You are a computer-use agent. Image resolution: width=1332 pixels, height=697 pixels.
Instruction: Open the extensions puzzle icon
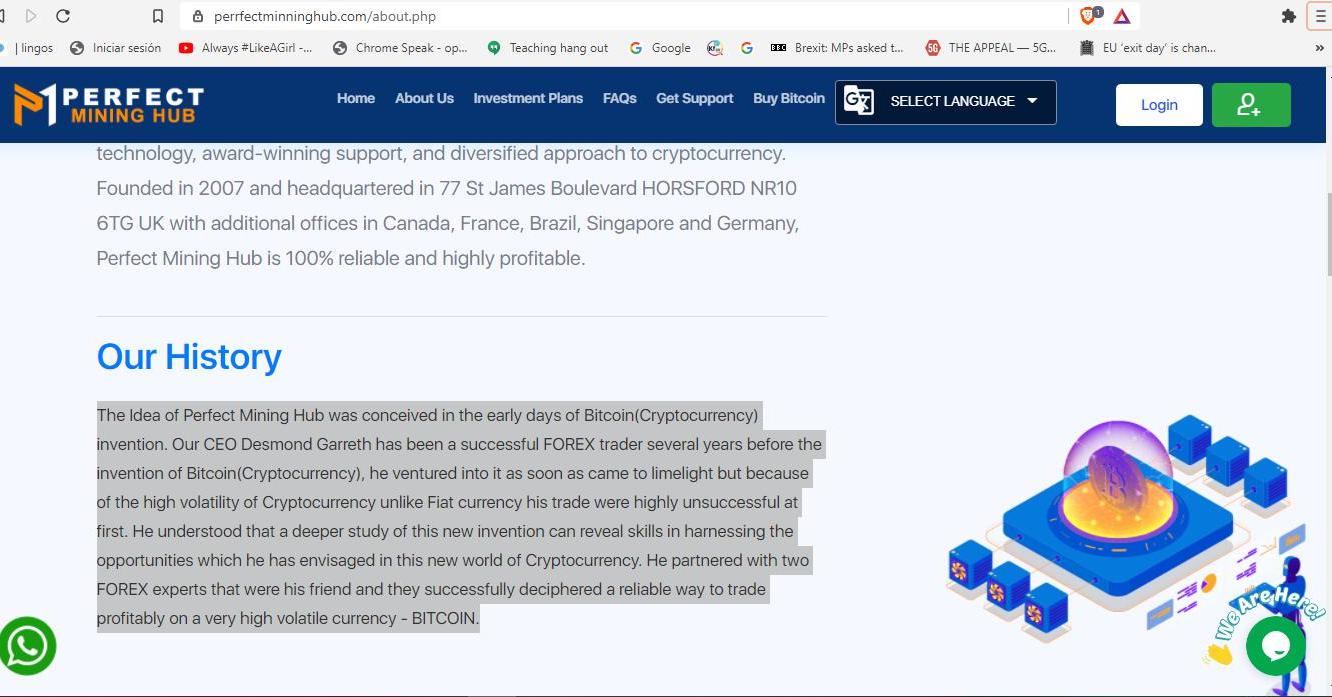(x=1288, y=16)
